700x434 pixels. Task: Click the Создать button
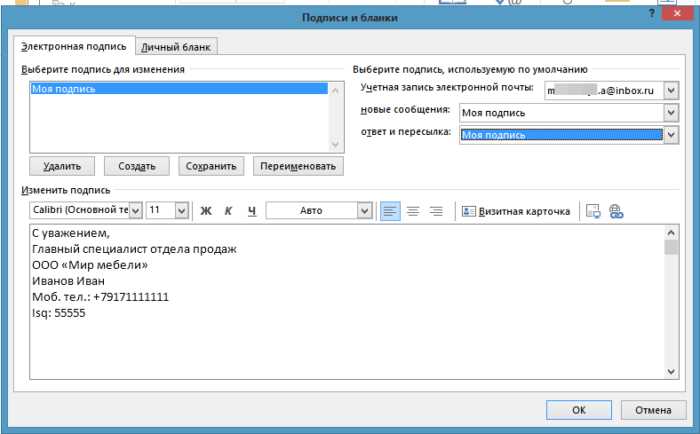pyautogui.click(x=137, y=166)
